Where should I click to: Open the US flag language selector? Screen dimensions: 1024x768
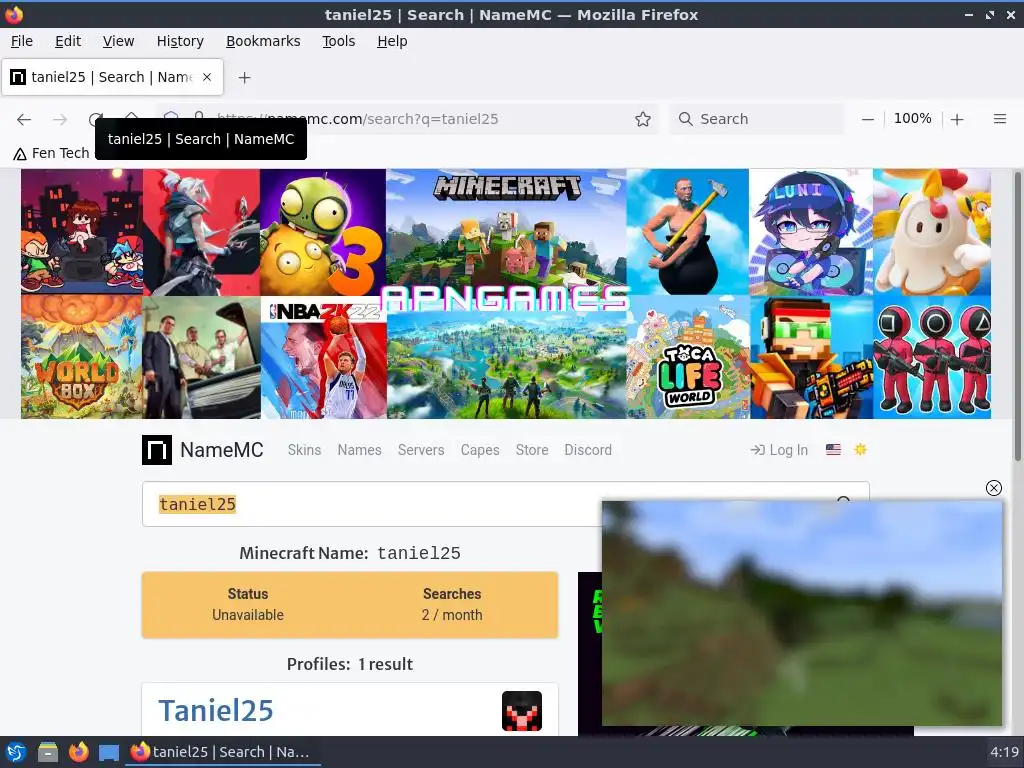[x=833, y=449]
